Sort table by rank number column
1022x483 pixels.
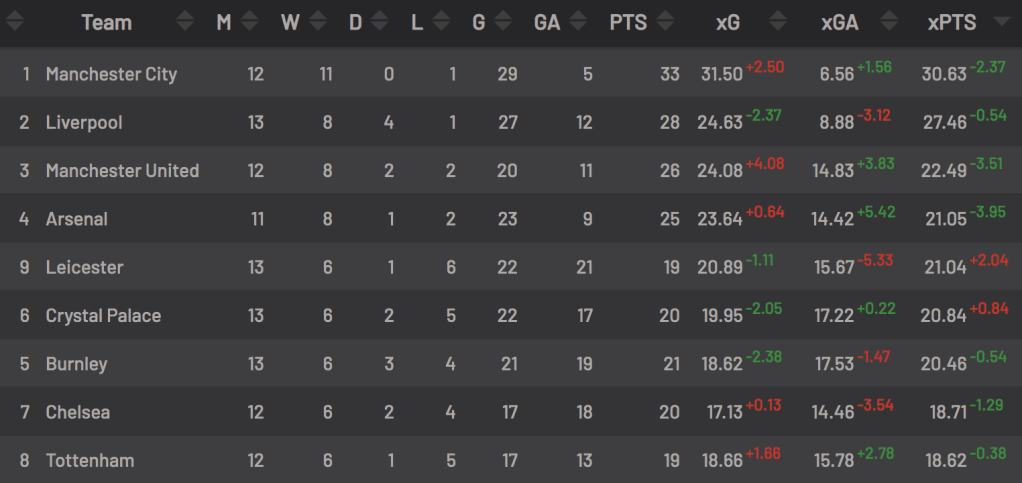[x=14, y=22]
